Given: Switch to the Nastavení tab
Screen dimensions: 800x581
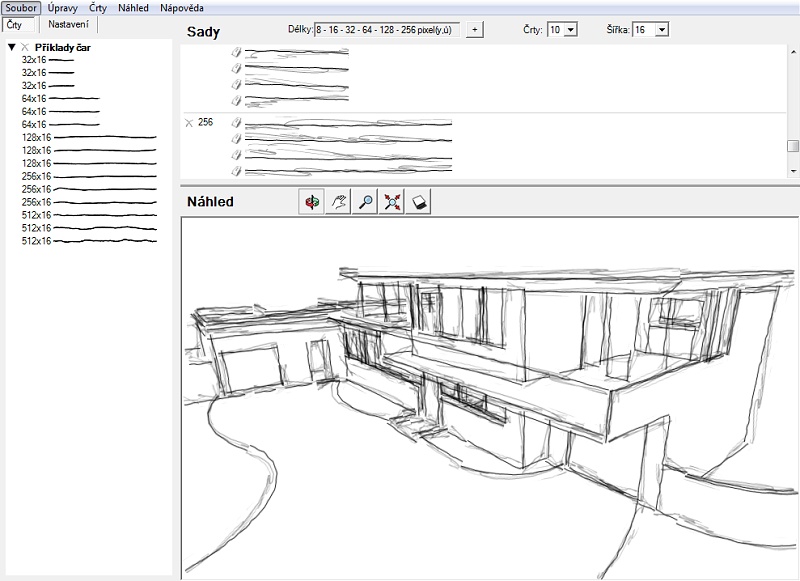Looking at the screenshot, I should click(67, 23).
